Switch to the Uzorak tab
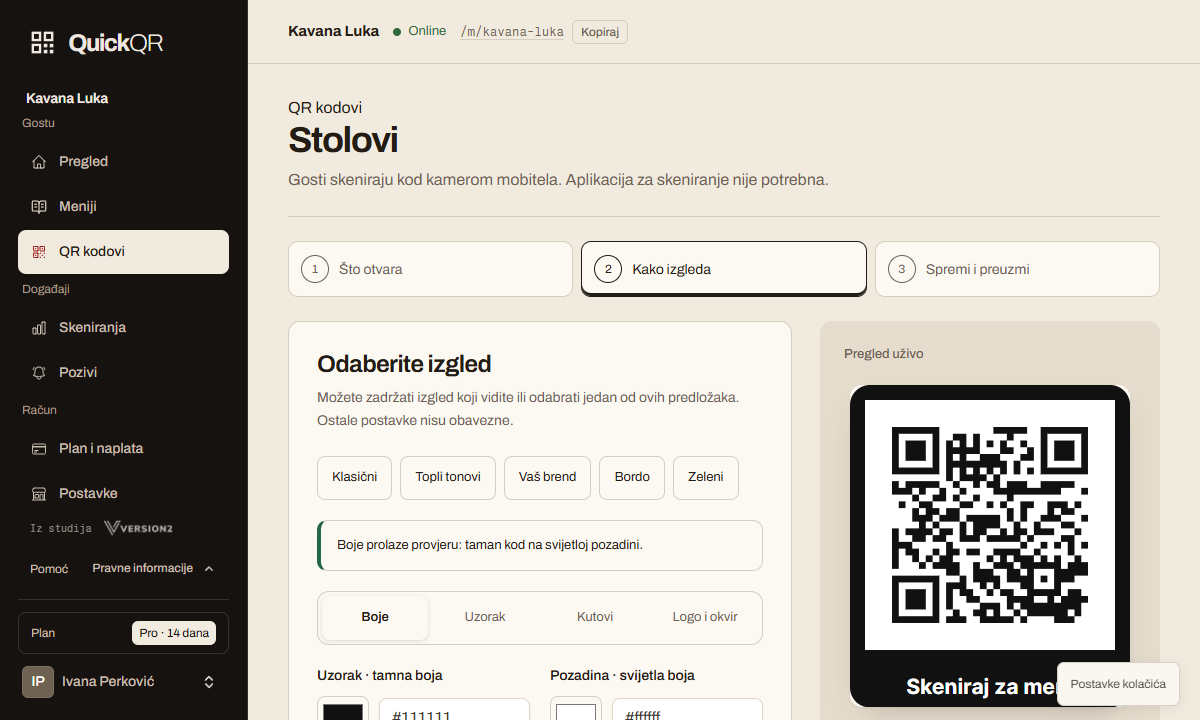Screen dimensions: 1200x720 [x=485, y=617]
